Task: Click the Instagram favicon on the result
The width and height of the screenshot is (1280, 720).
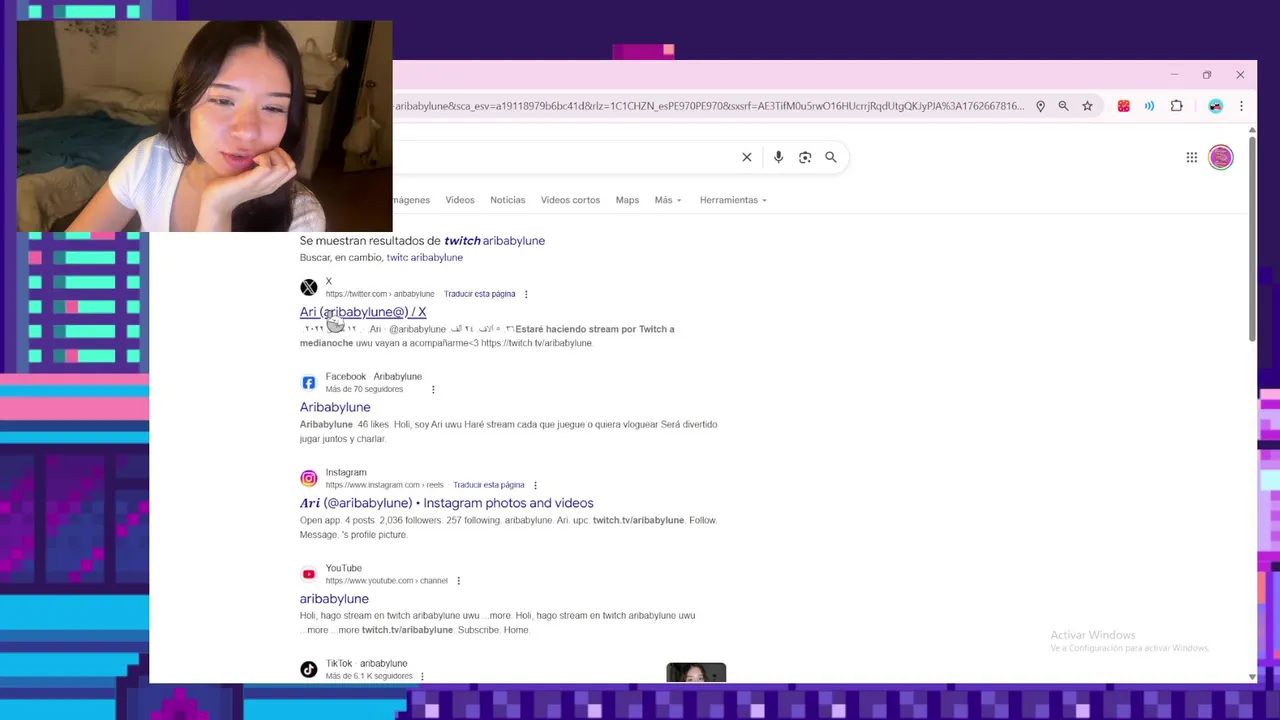Action: coord(309,478)
